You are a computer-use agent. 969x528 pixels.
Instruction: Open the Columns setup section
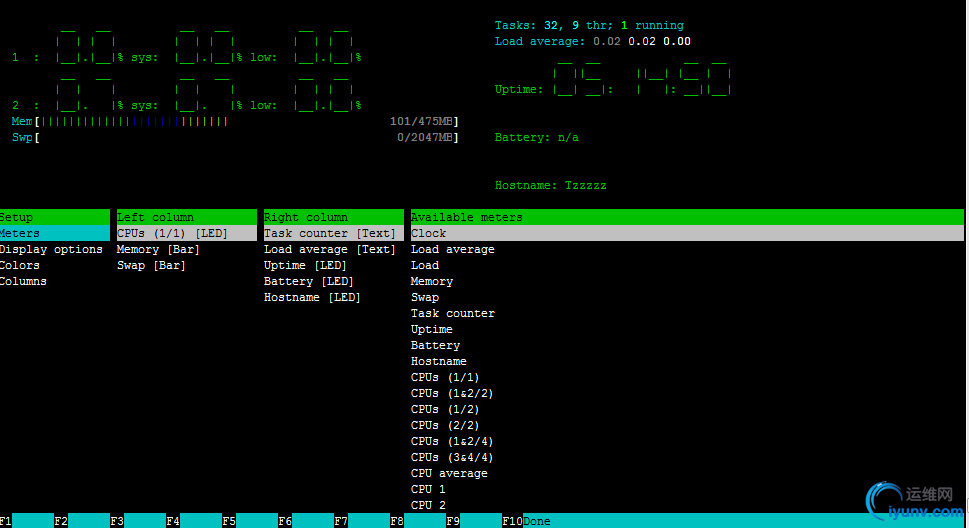[x=23, y=281]
